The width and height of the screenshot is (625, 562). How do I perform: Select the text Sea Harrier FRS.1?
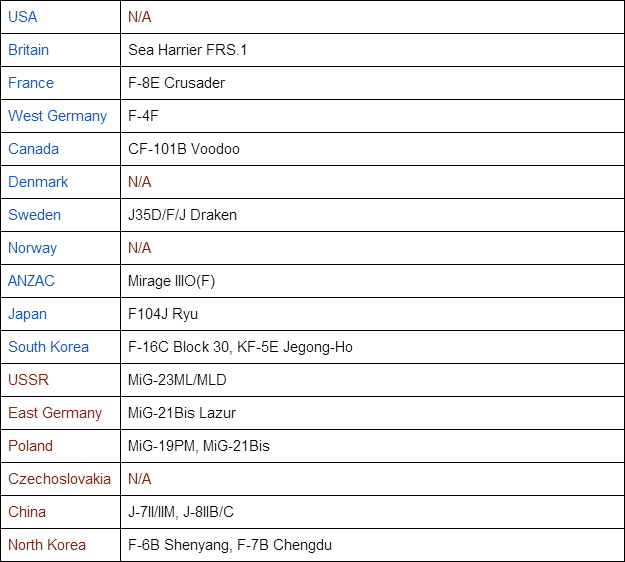coord(187,50)
